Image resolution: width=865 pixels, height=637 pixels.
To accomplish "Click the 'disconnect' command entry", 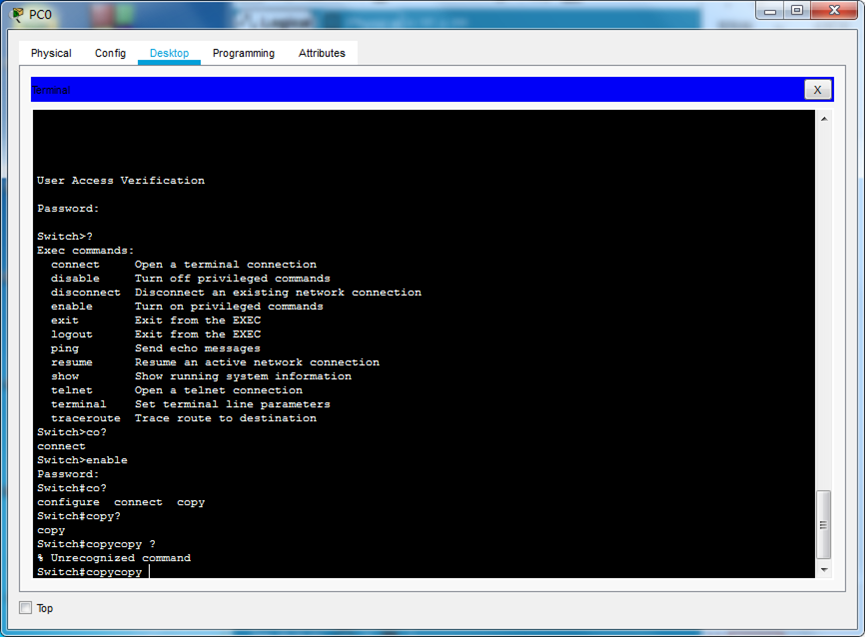I will coord(86,292).
